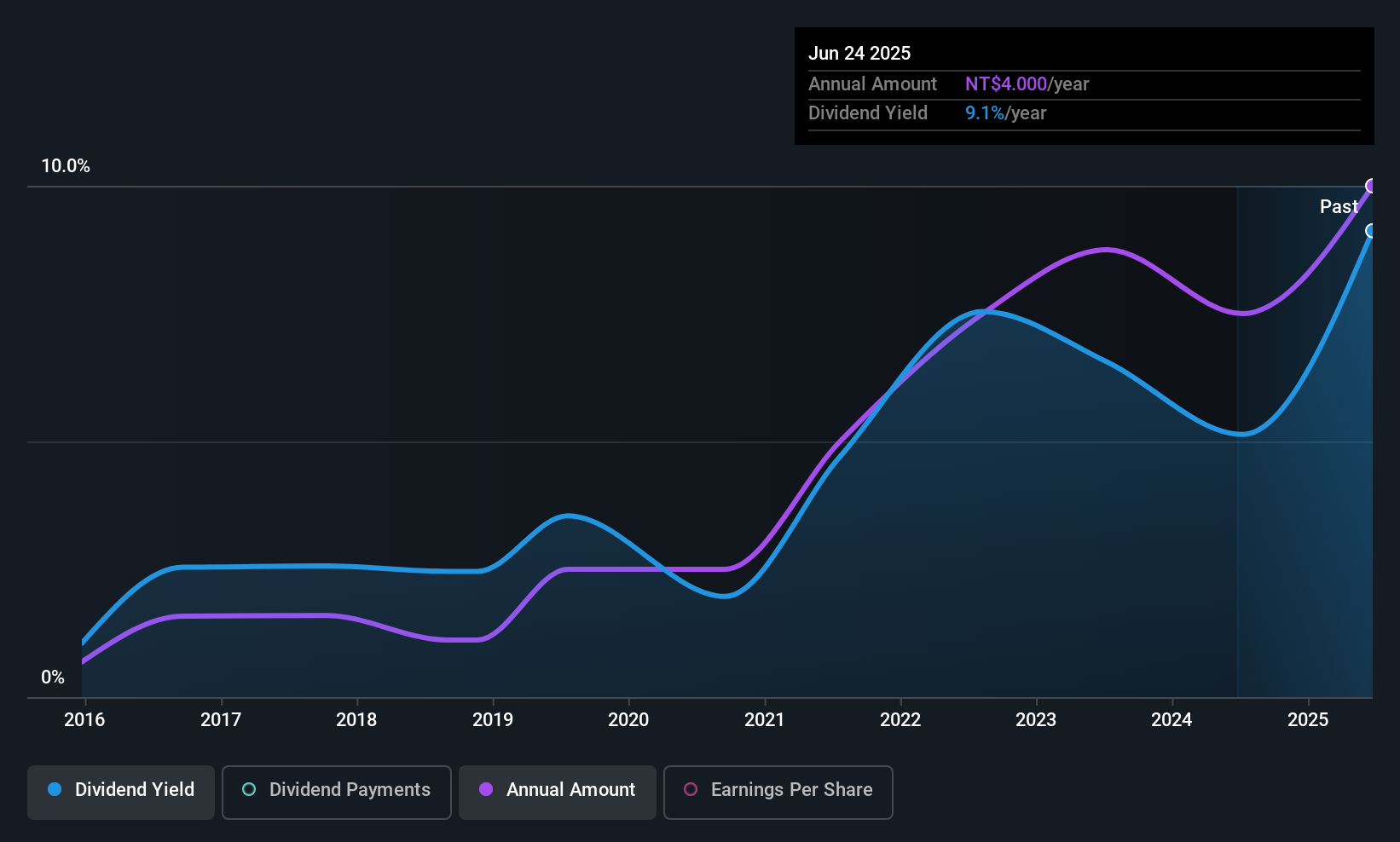Select the purple endpoint marker on the chart
The width and height of the screenshot is (1400, 842).
coord(1371,186)
